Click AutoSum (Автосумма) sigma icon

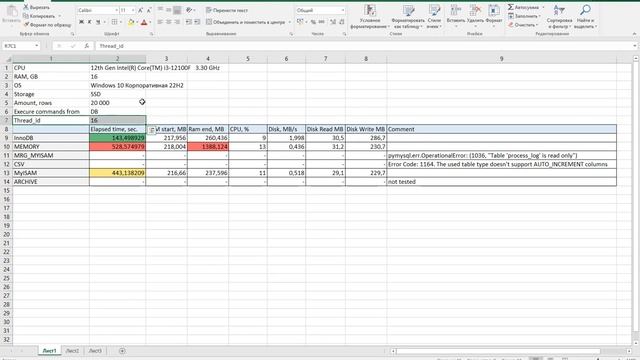511,7
